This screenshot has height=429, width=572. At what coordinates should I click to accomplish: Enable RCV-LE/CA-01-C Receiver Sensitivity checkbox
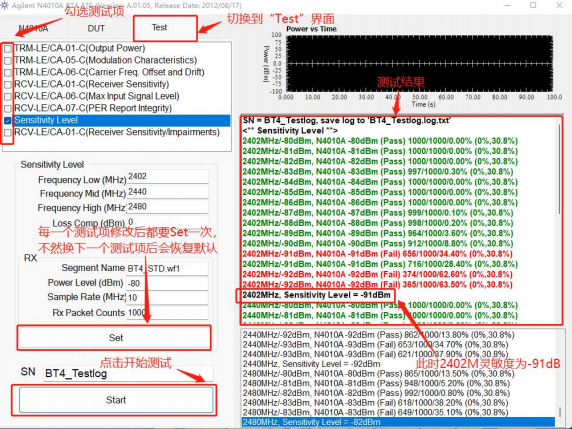pos(8,85)
